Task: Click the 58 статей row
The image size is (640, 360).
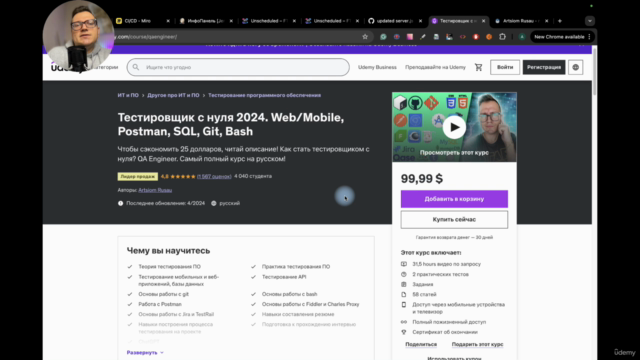Action: (x=418, y=294)
